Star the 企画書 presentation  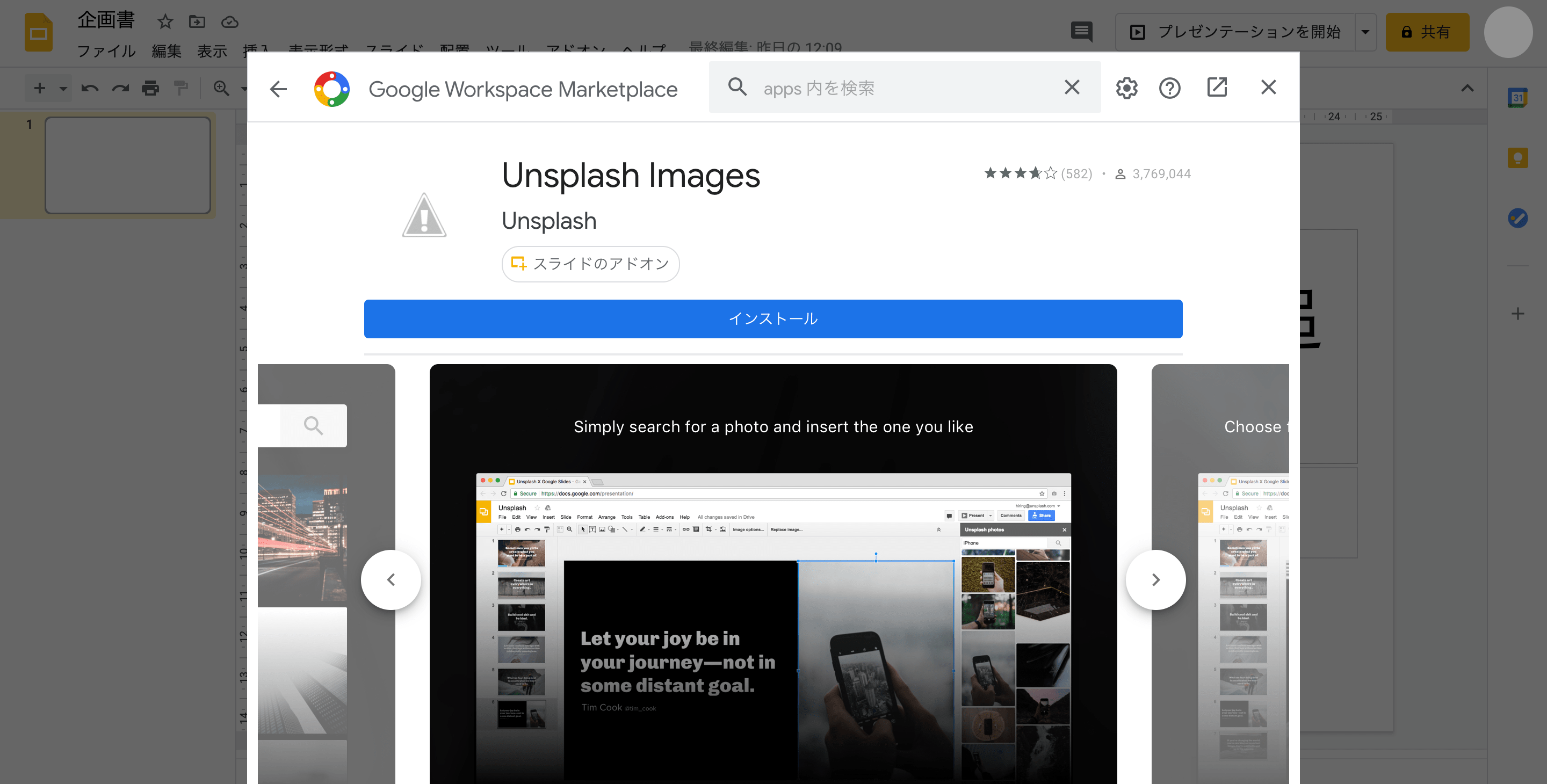pyautogui.click(x=165, y=22)
